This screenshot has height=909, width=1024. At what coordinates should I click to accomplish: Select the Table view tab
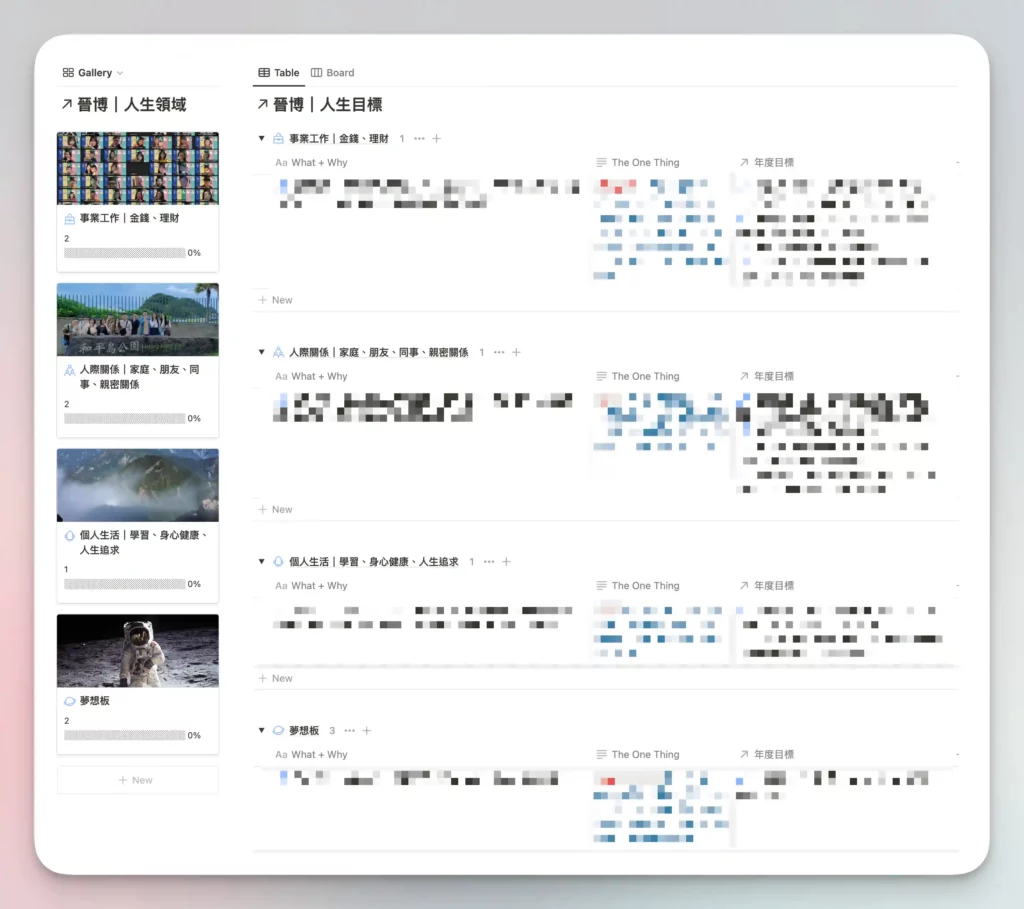pyautogui.click(x=279, y=72)
